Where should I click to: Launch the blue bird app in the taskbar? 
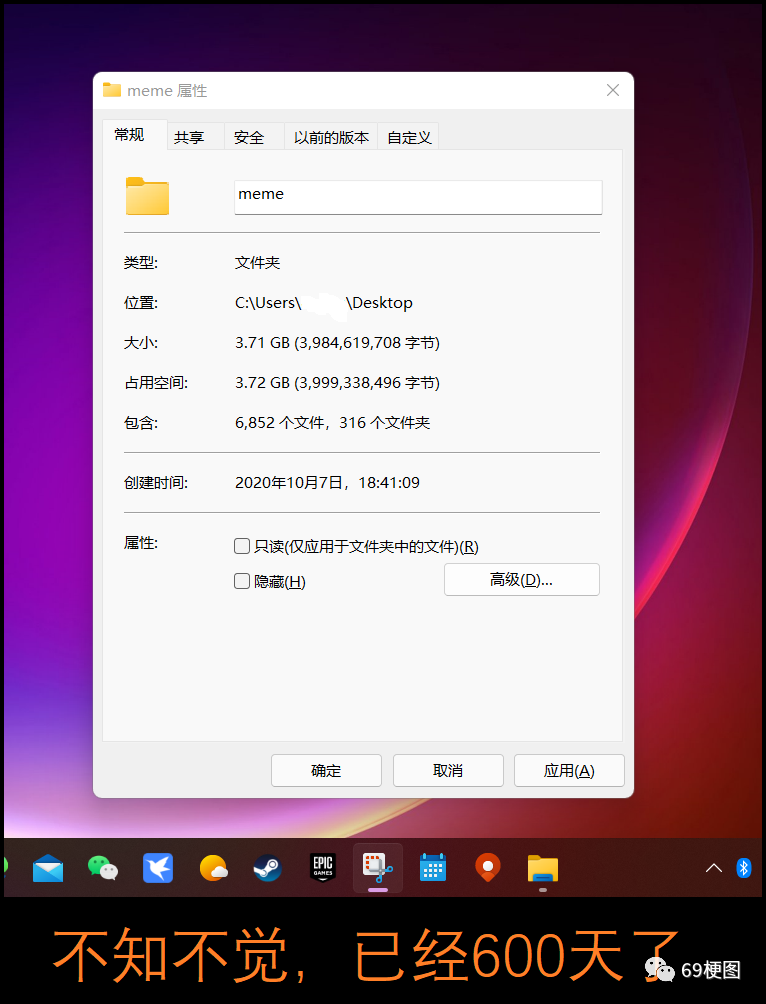click(158, 868)
